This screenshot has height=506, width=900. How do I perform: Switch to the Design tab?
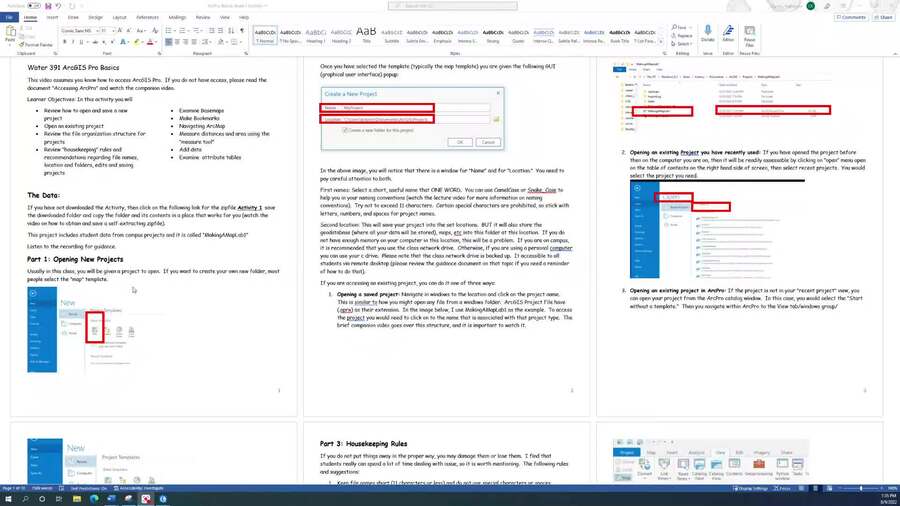(x=95, y=17)
